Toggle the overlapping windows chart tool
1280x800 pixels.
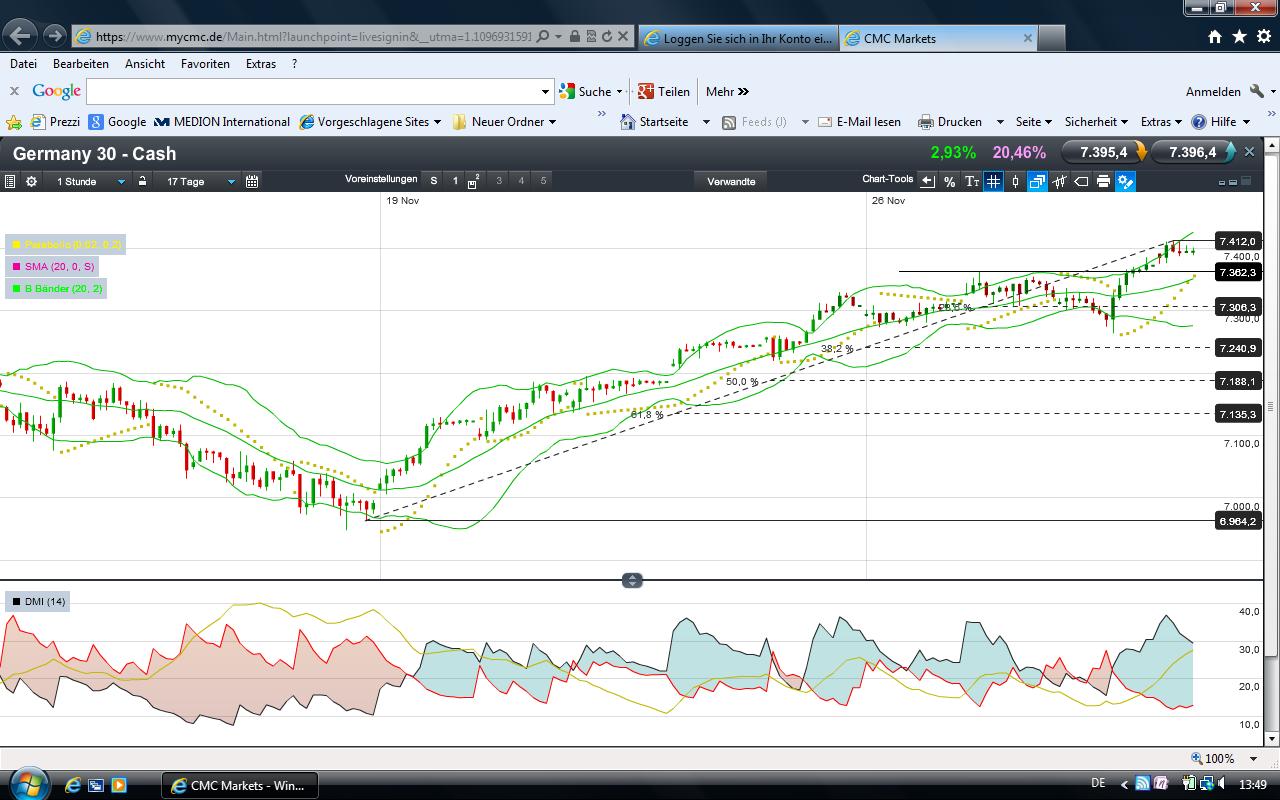pyautogui.click(x=1037, y=181)
